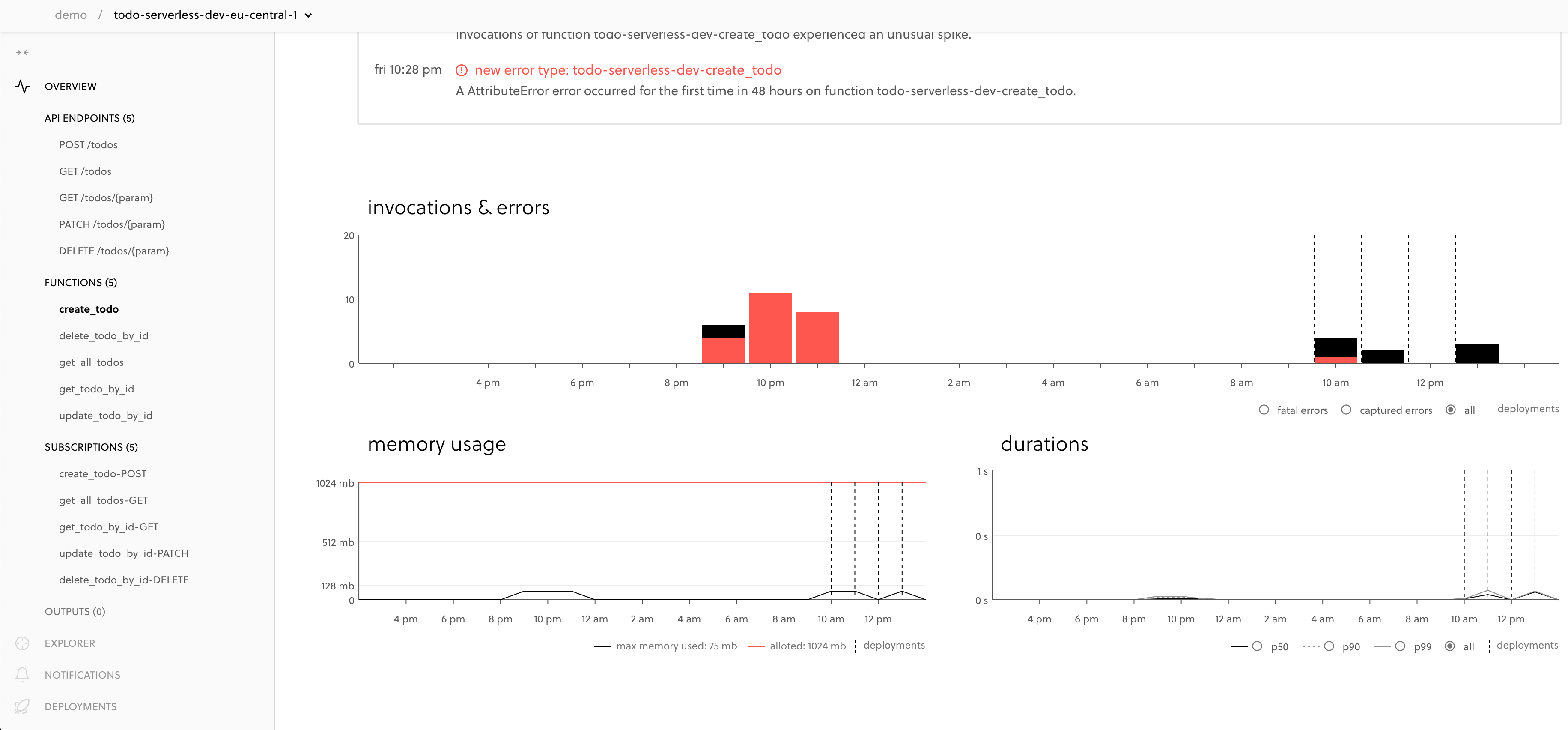Click the Explorer compass icon
The height and width of the screenshot is (730, 1568).
(23, 643)
